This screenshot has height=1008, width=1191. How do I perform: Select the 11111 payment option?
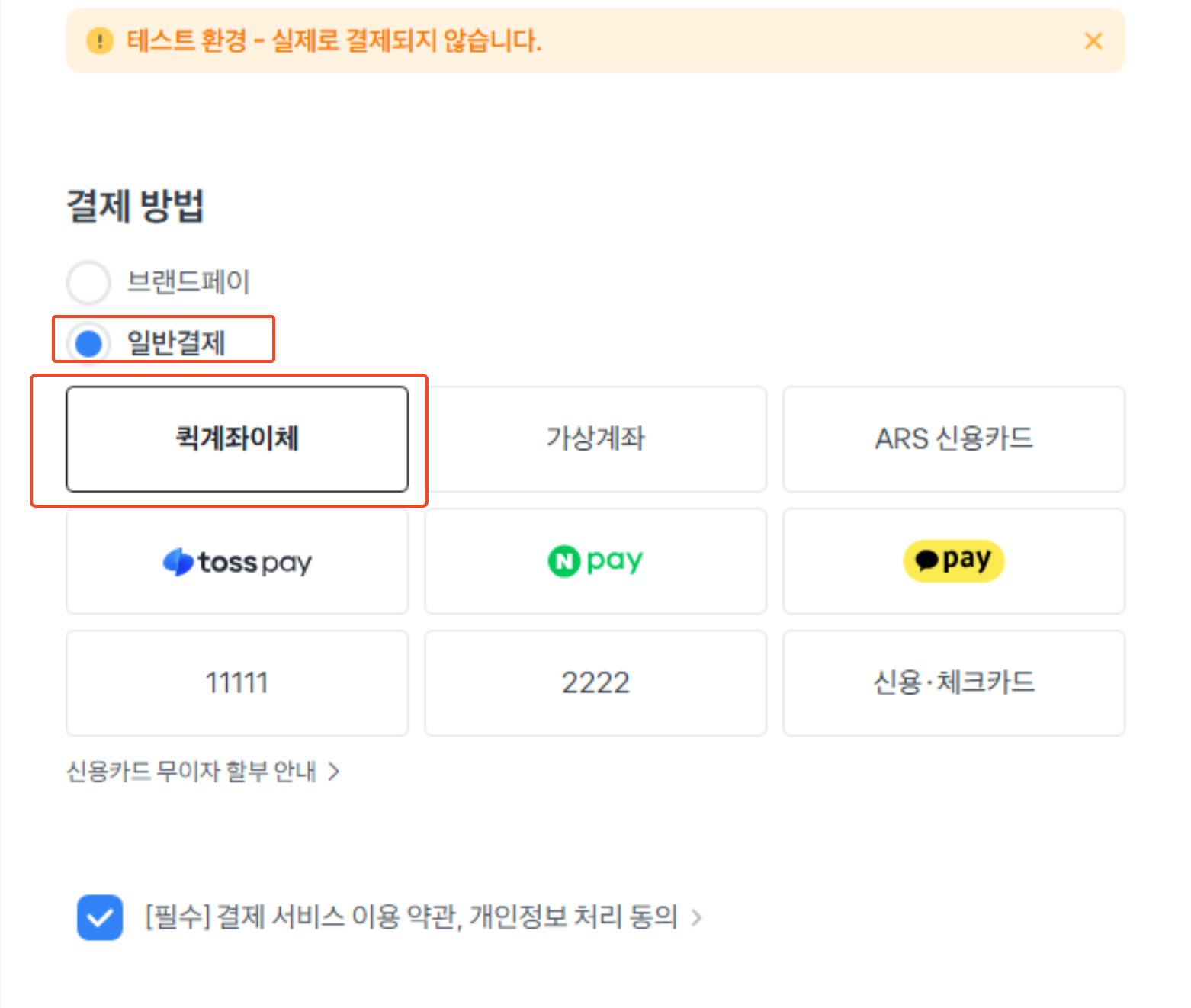237,683
